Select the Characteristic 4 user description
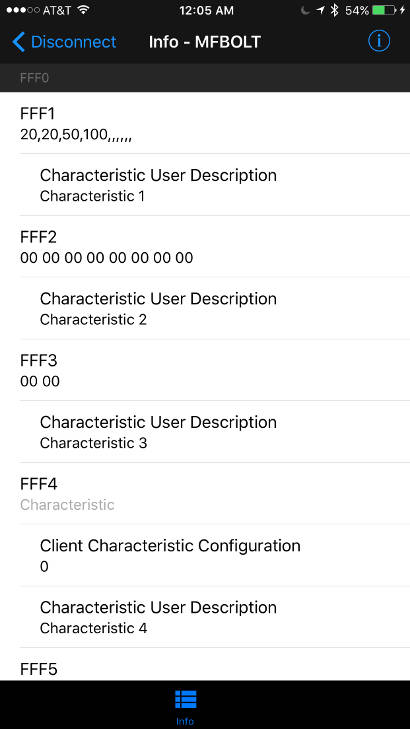The height and width of the screenshot is (729, 410). click(205, 617)
